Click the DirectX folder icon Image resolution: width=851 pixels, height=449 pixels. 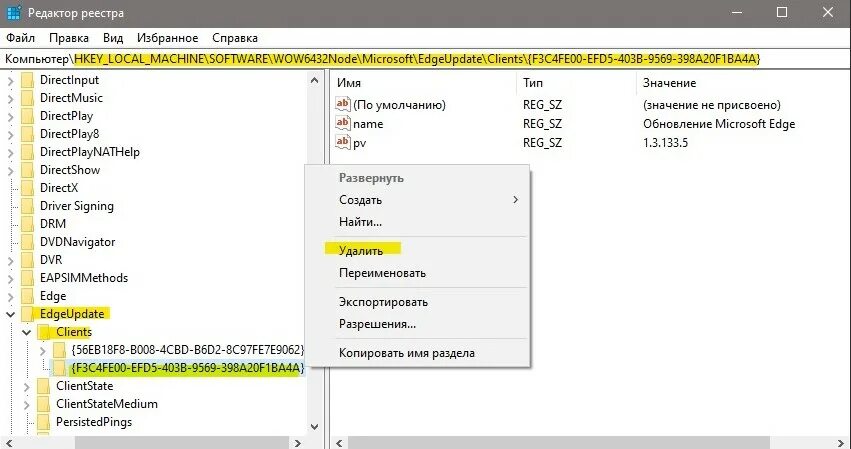27,188
